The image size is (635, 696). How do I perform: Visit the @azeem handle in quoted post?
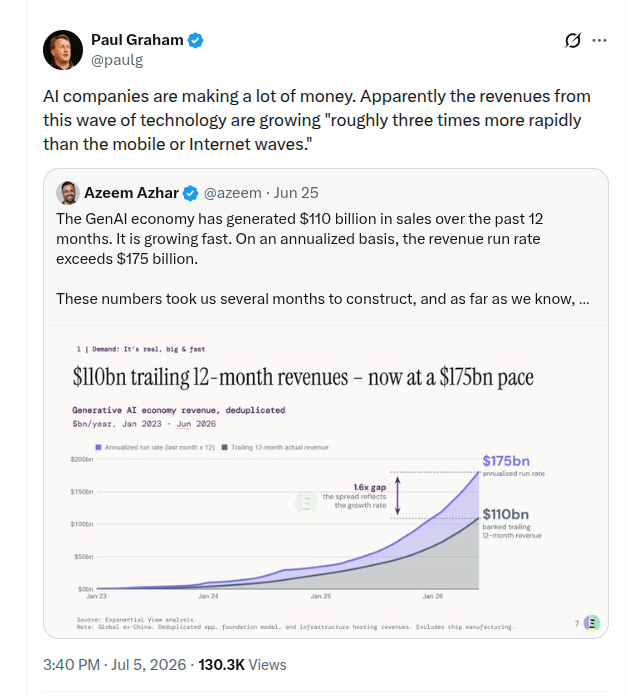(232, 193)
